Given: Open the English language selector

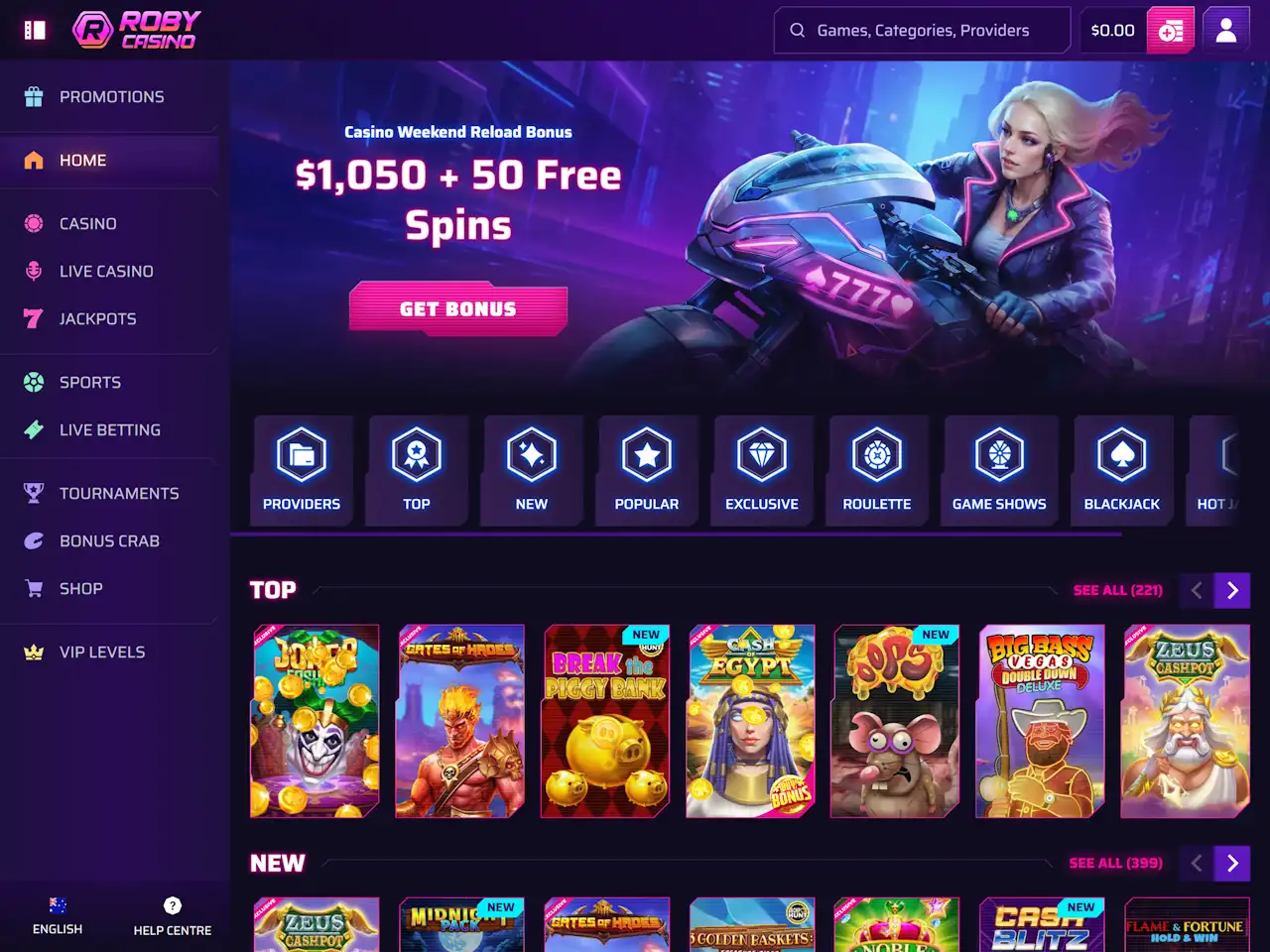Looking at the screenshot, I should pyautogui.click(x=58, y=916).
